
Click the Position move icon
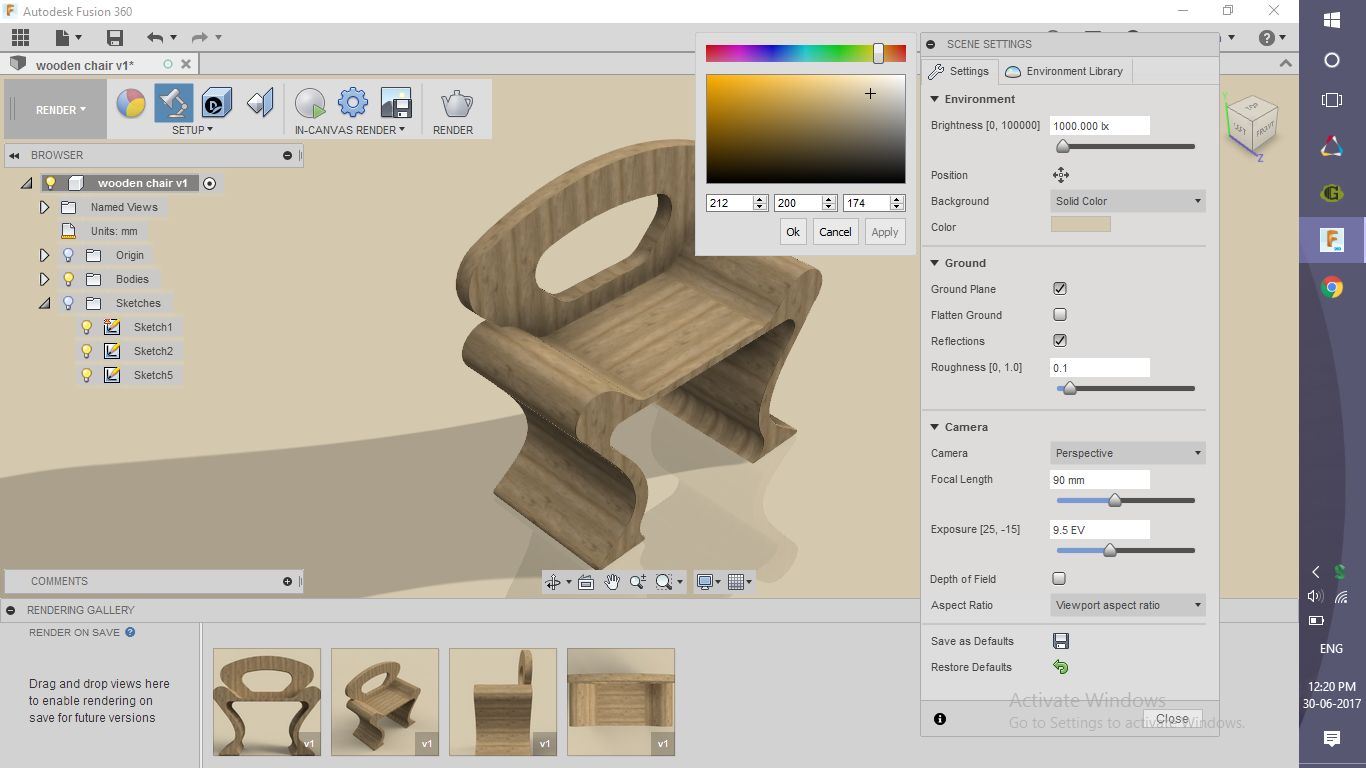point(1061,175)
